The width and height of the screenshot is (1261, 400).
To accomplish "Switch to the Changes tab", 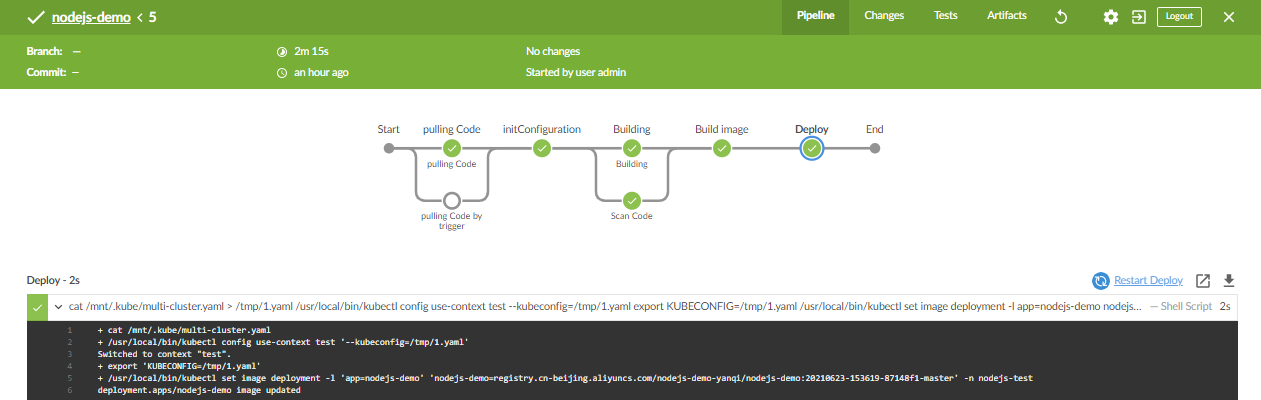I will [884, 16].
